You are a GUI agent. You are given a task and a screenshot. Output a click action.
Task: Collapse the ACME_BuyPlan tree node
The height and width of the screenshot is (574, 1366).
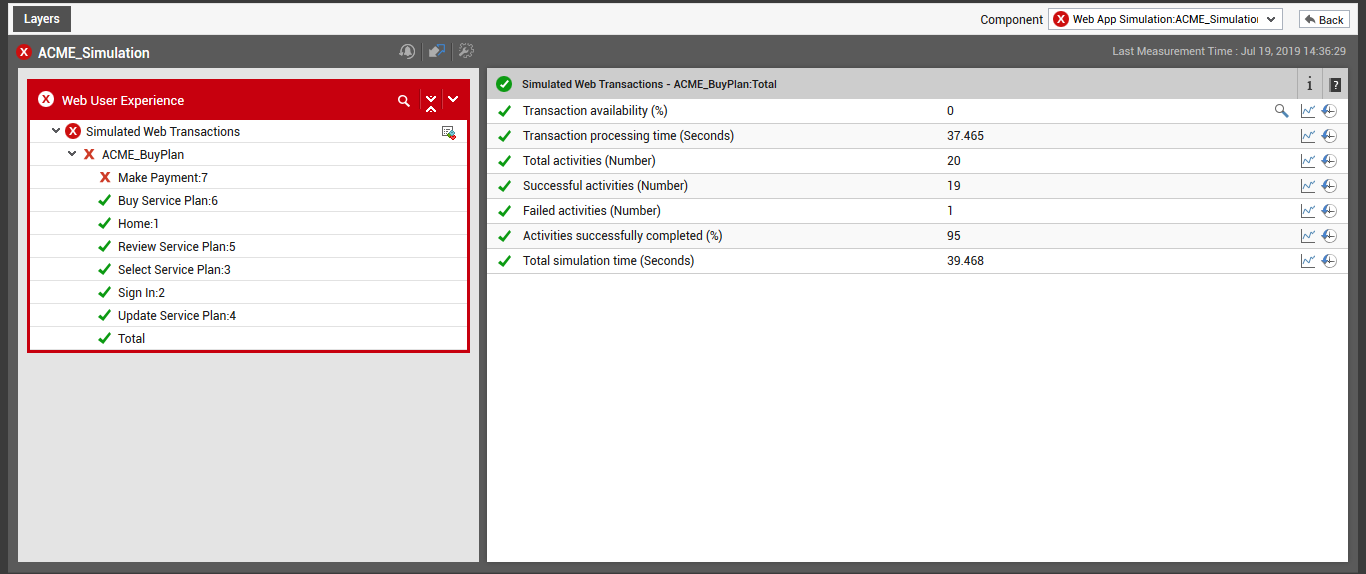pos(72,154)
